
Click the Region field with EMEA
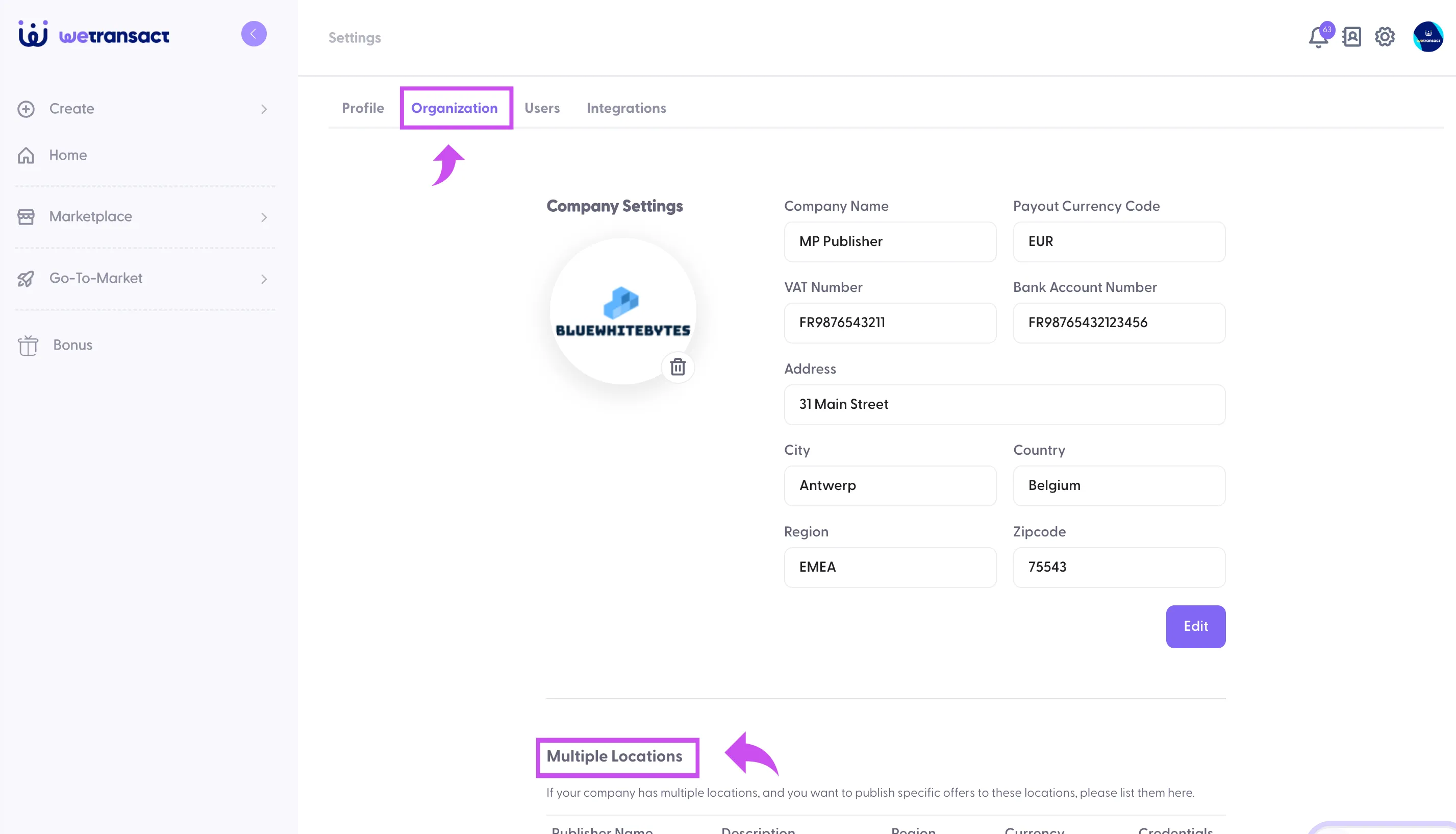(890, 567)
